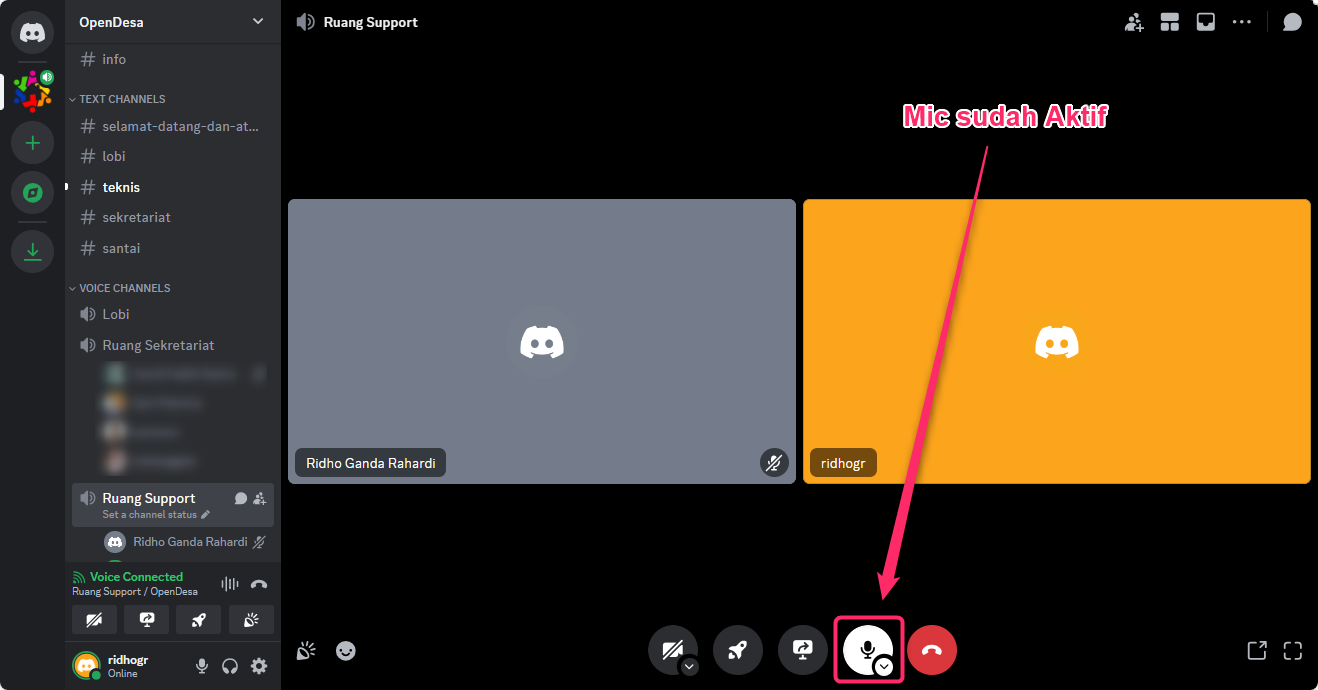The height and width of the screenshot is (690, 1318).
Task: Toggle microphone in call control bar
Action: click(x=865, y=650)
